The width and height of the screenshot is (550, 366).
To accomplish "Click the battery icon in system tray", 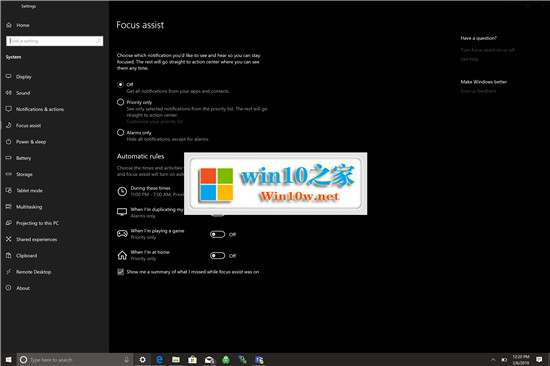I will (504, 360).
